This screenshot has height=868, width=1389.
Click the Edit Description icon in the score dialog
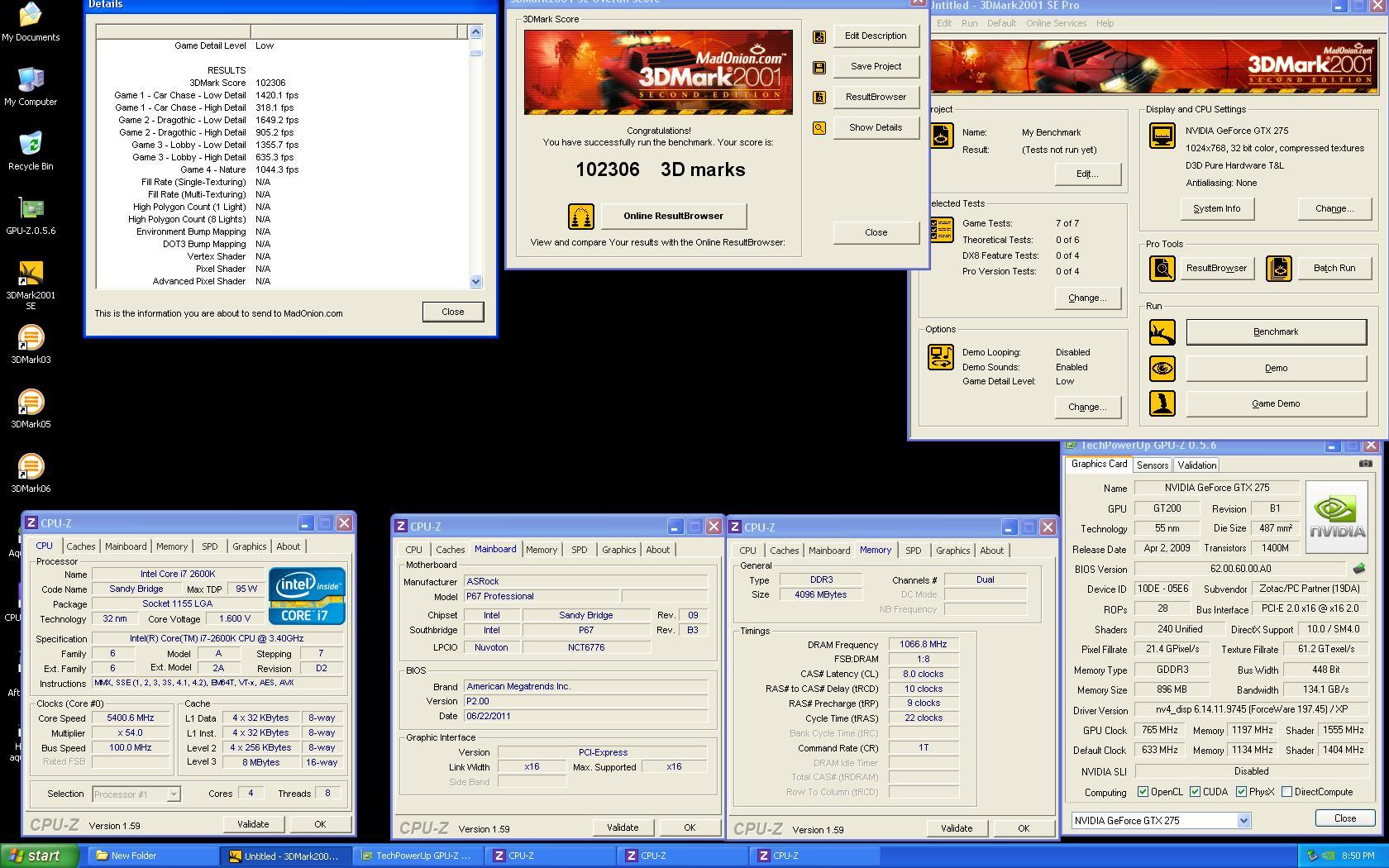pyautogui.click(x=819, y=36)
